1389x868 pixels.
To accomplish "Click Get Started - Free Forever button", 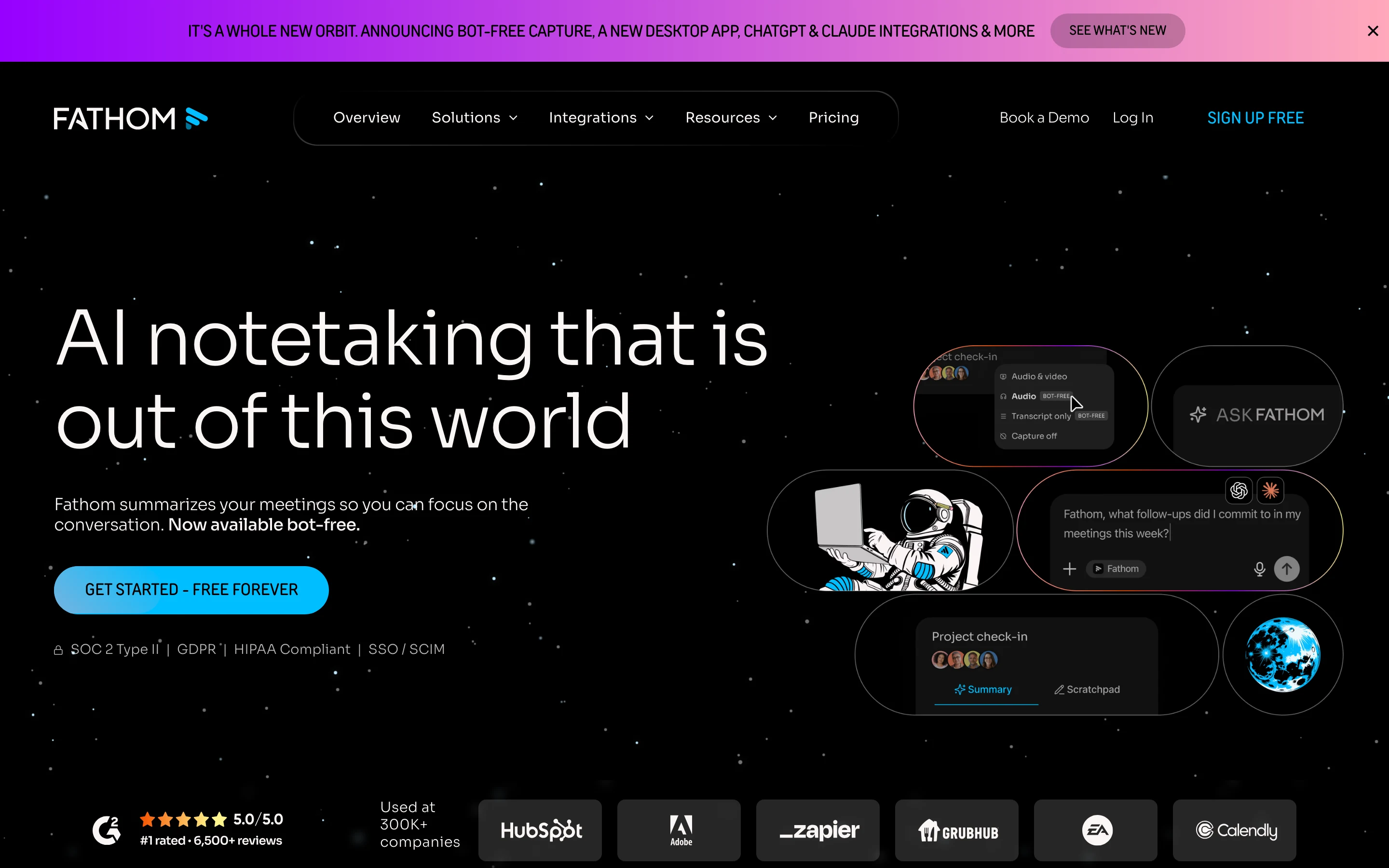I will coord(191,590).
